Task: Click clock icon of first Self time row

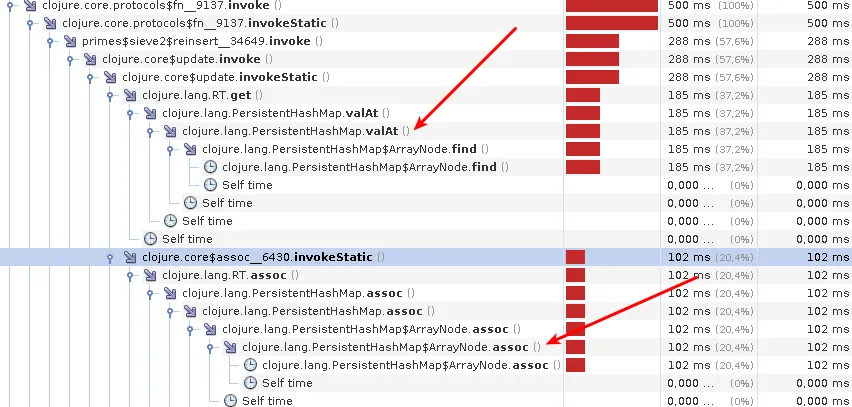Action: click(210, 185)
